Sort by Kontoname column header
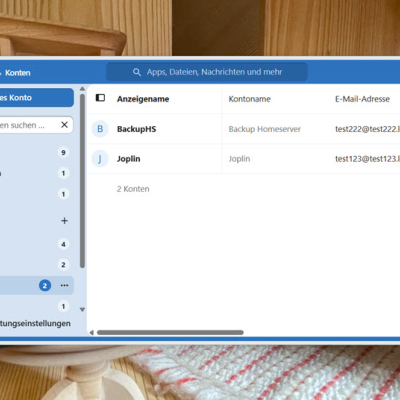 click(250, 99)
